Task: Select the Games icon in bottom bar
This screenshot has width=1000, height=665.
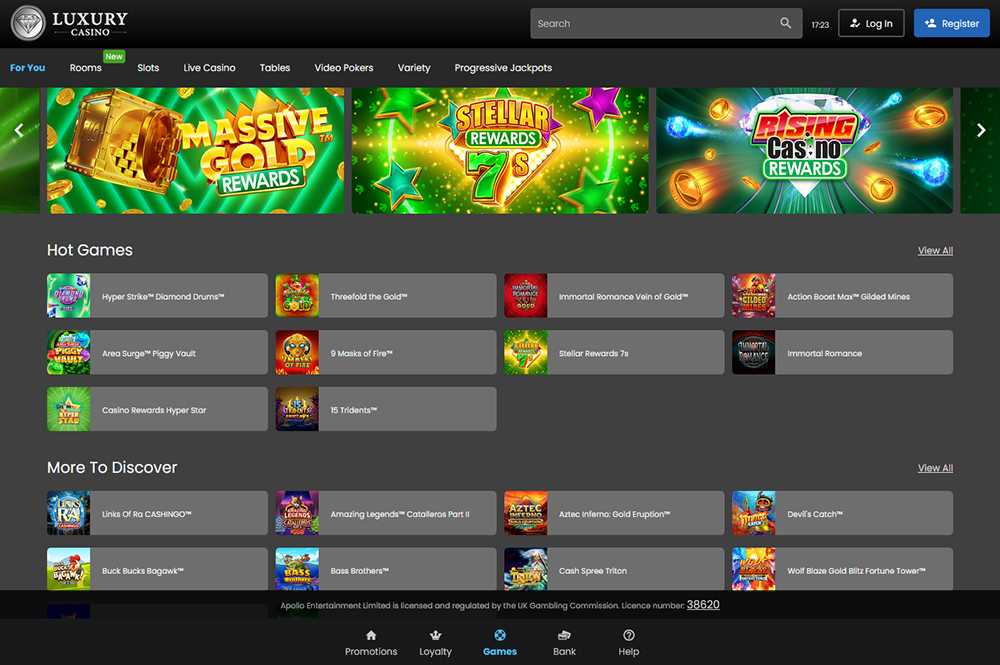Action: point(500,636)
